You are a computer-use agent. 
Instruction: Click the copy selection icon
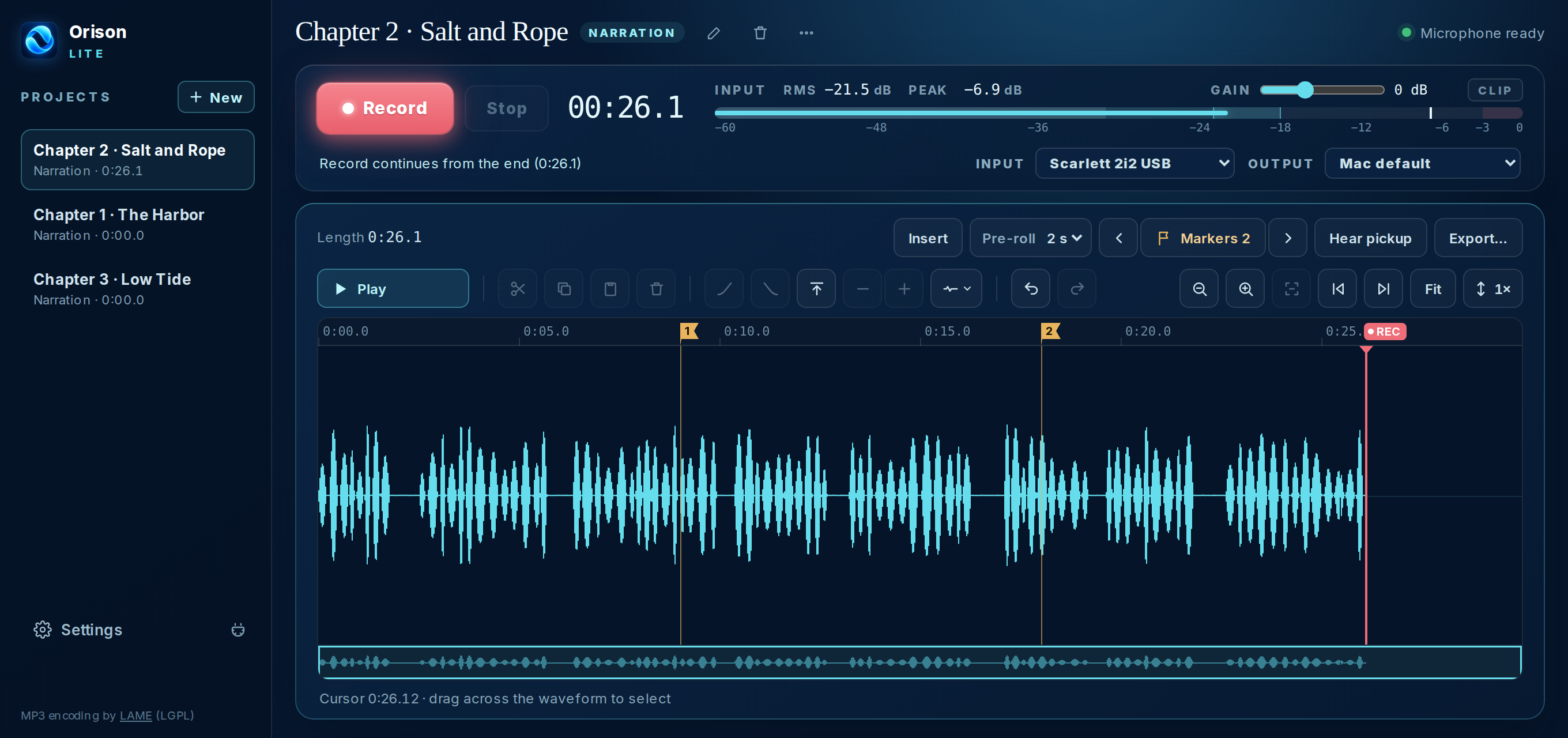(564, 289)
